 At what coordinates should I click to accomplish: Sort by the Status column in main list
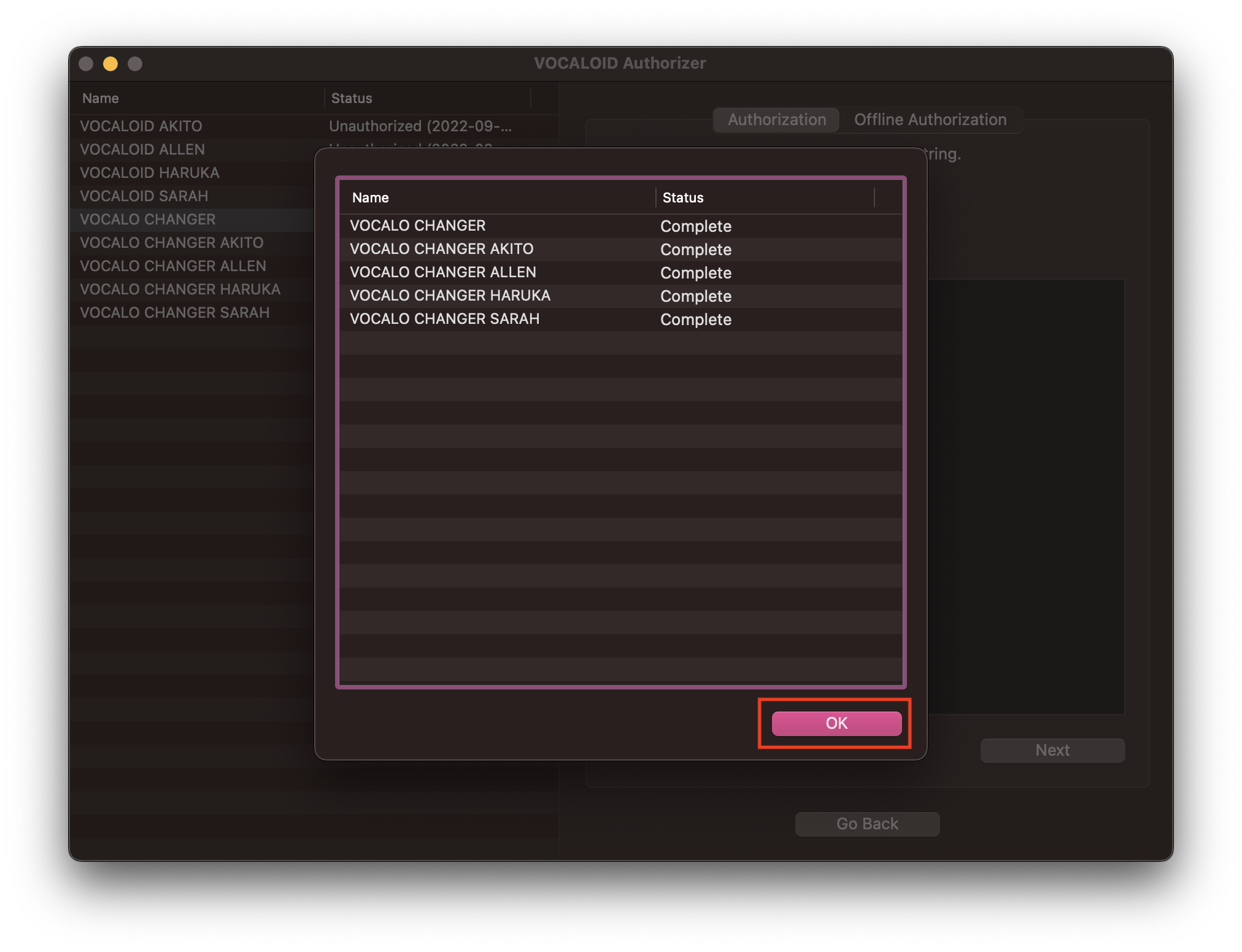click(350, 98)
